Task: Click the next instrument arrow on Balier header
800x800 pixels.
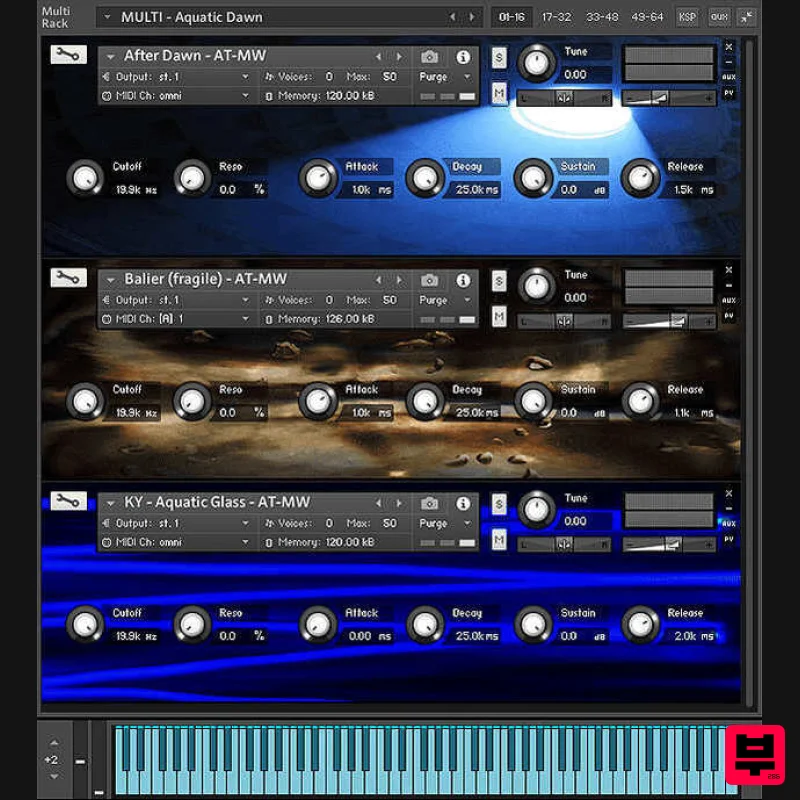Action: pyautogui.click(x=398, y=279)
